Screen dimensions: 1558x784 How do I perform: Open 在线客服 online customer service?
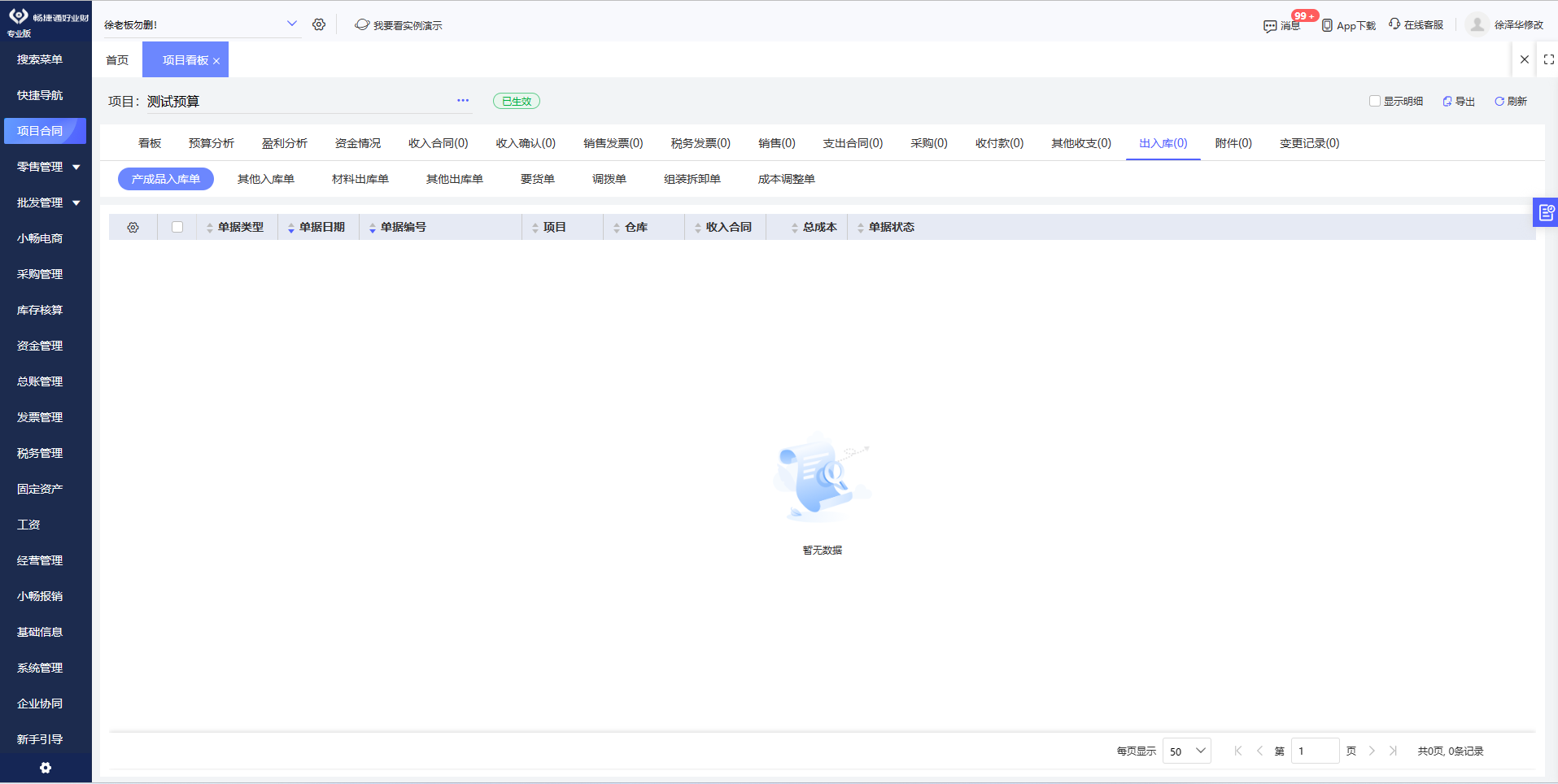[1394, 24]
